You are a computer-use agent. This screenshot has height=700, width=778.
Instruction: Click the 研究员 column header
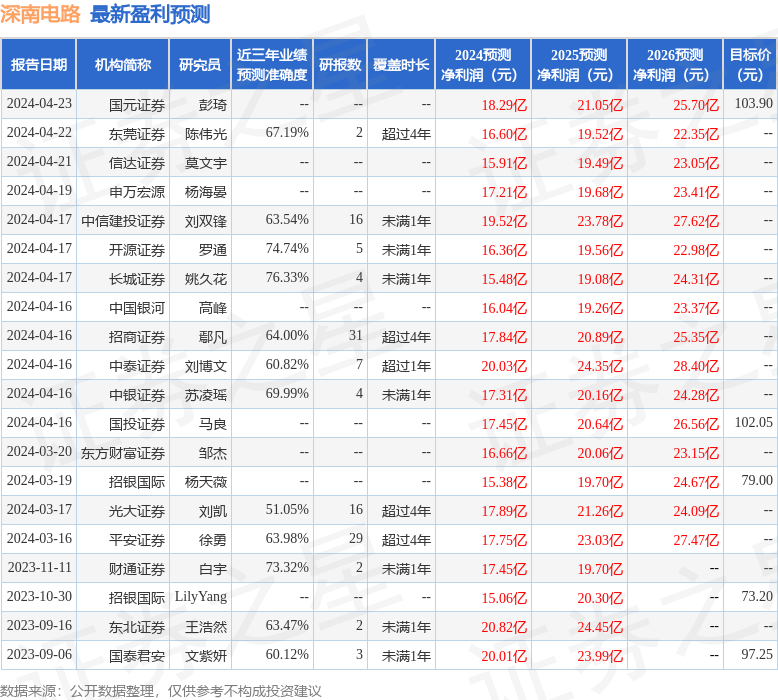199,65
